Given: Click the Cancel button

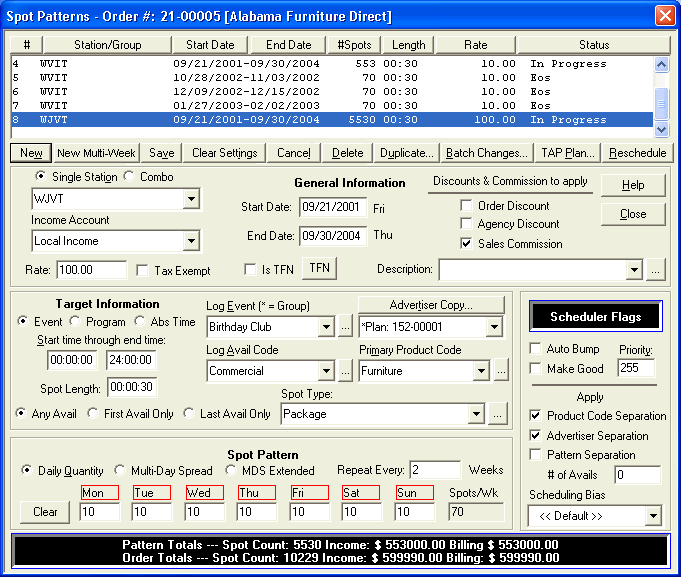Looking at the screenshot, I should [x=294, y=153].
